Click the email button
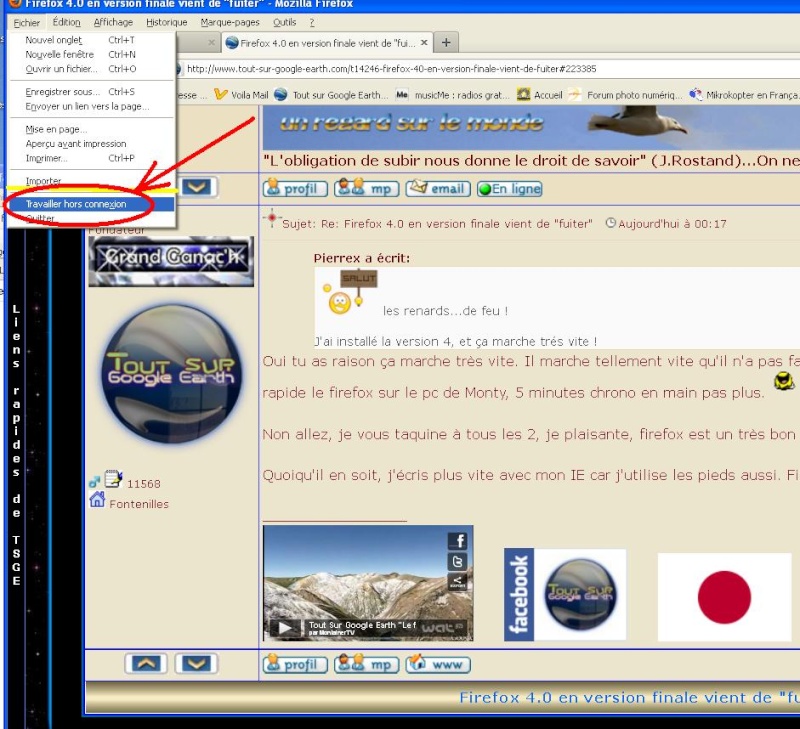800x729 pixels. 438,189
